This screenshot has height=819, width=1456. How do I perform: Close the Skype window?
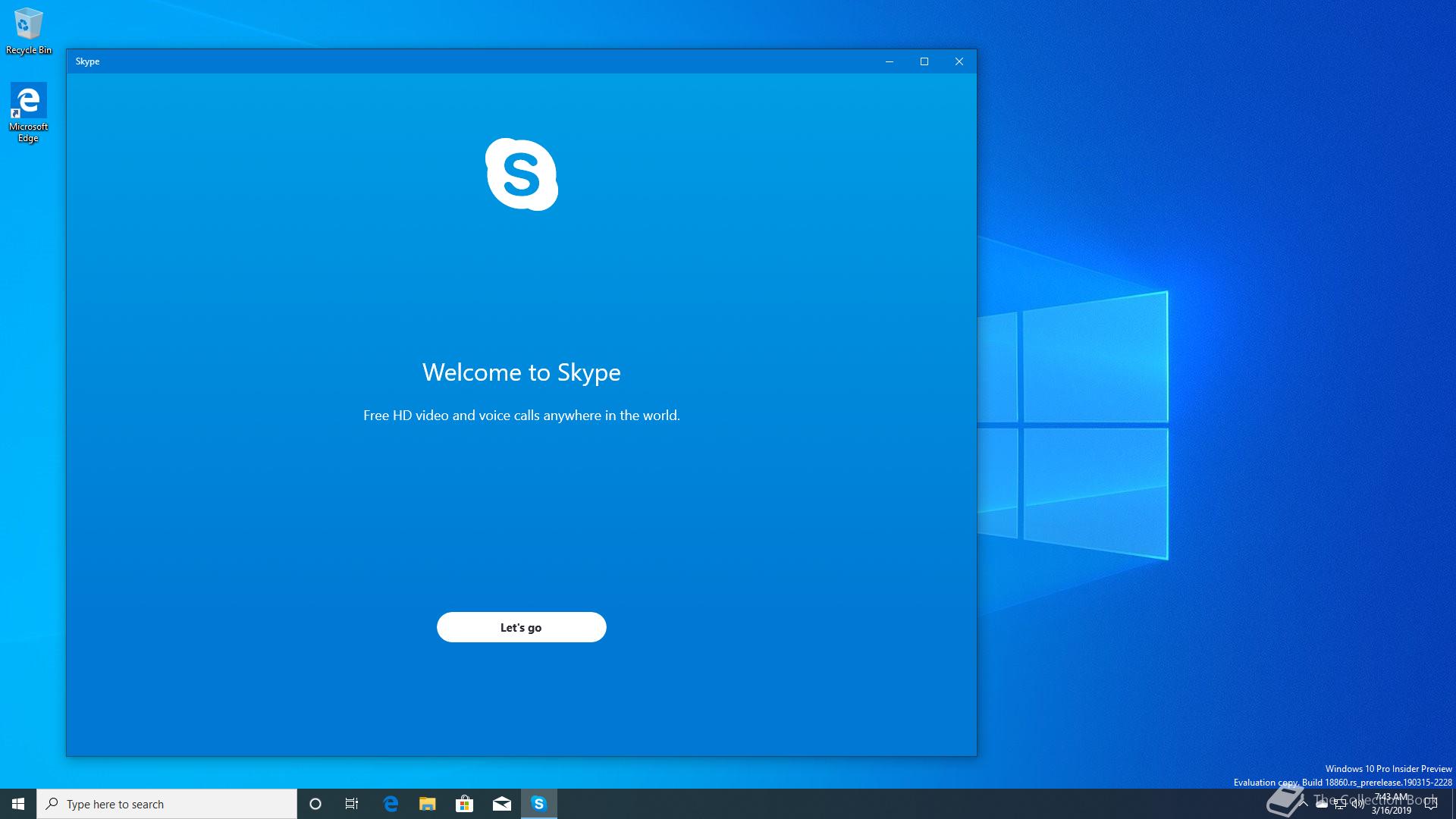coord(959,61)
